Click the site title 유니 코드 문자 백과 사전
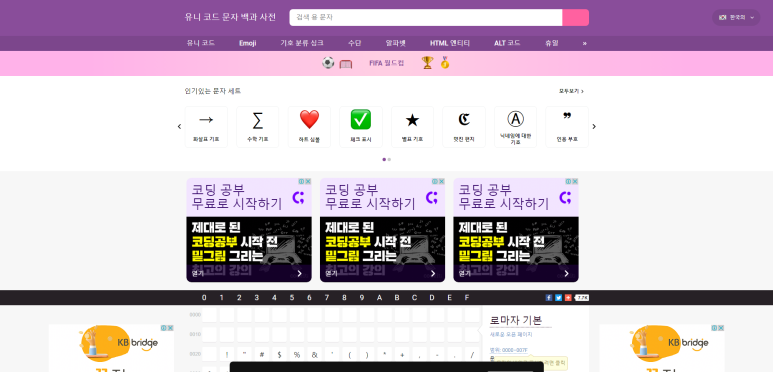 tap(230, 17)
